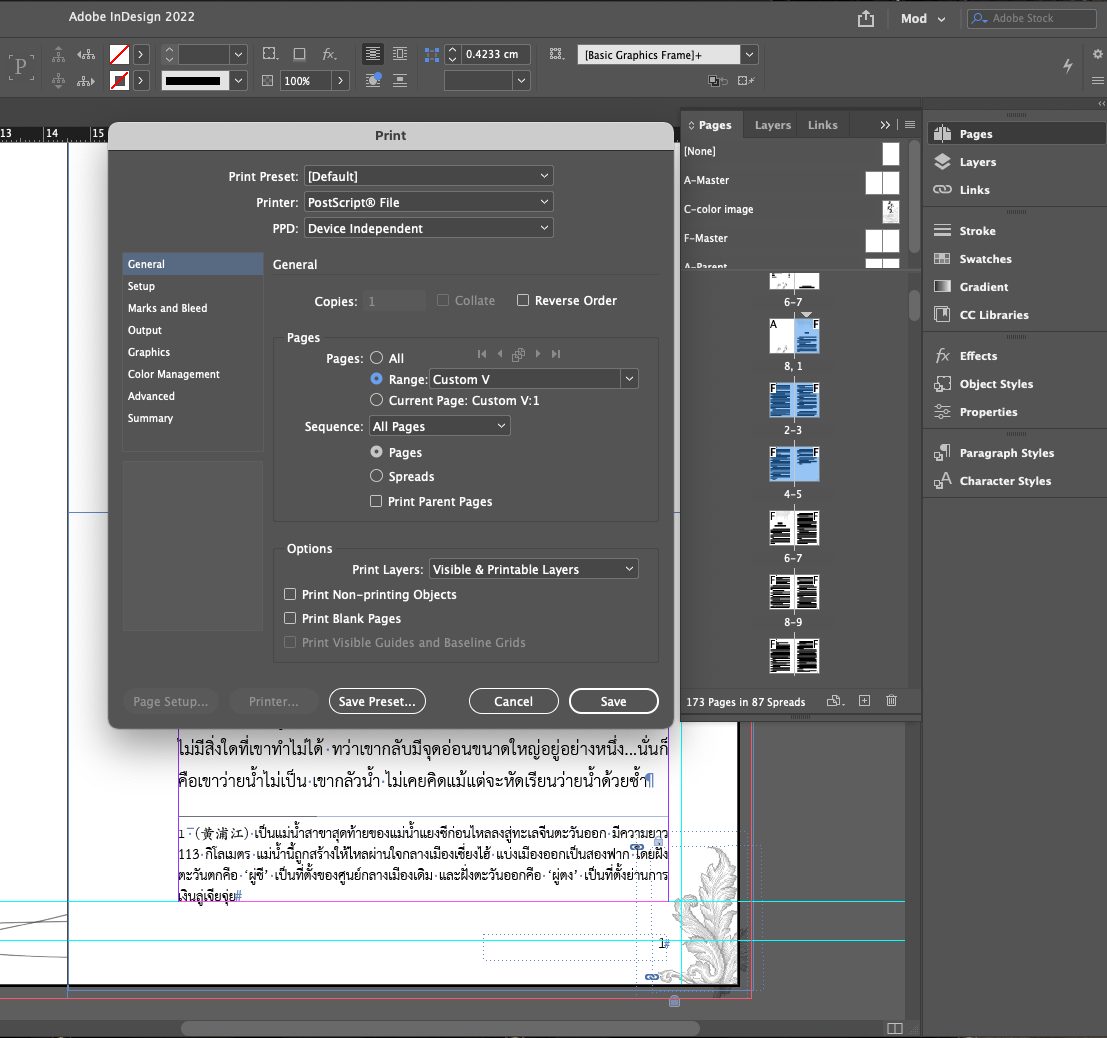Select Marks and Bleed settings section
The height and width of the screenshot is (1038, 1107).
pos(166,308)
